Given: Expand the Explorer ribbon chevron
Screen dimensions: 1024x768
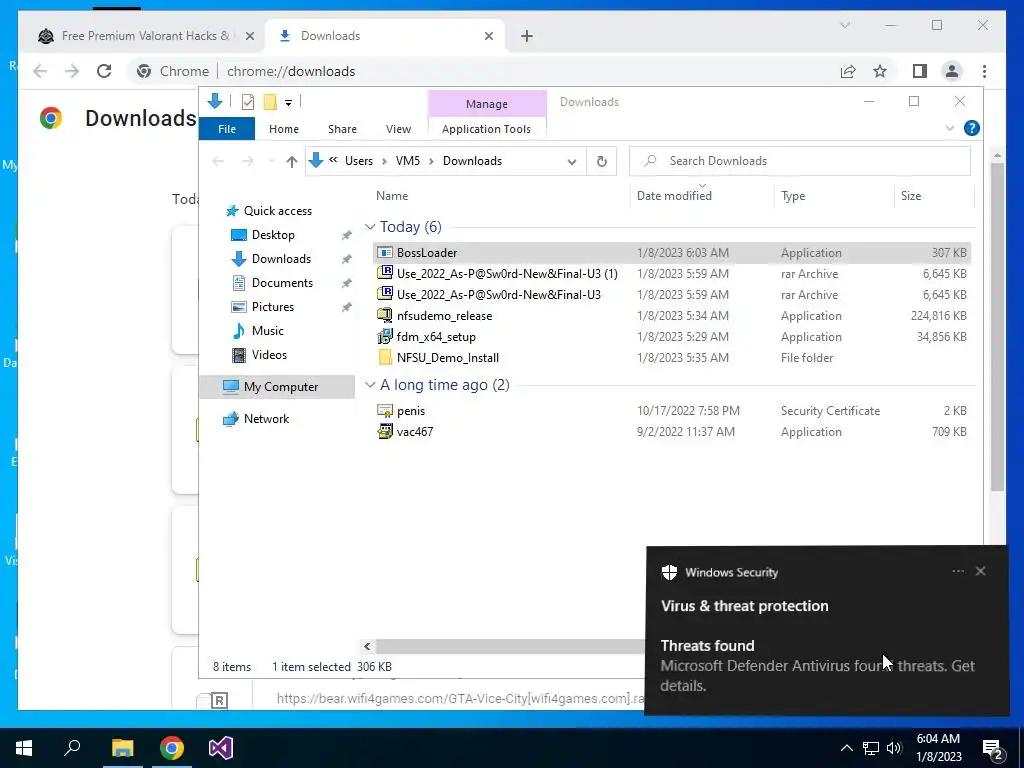Looking at the screenshot, I should 950,129.
